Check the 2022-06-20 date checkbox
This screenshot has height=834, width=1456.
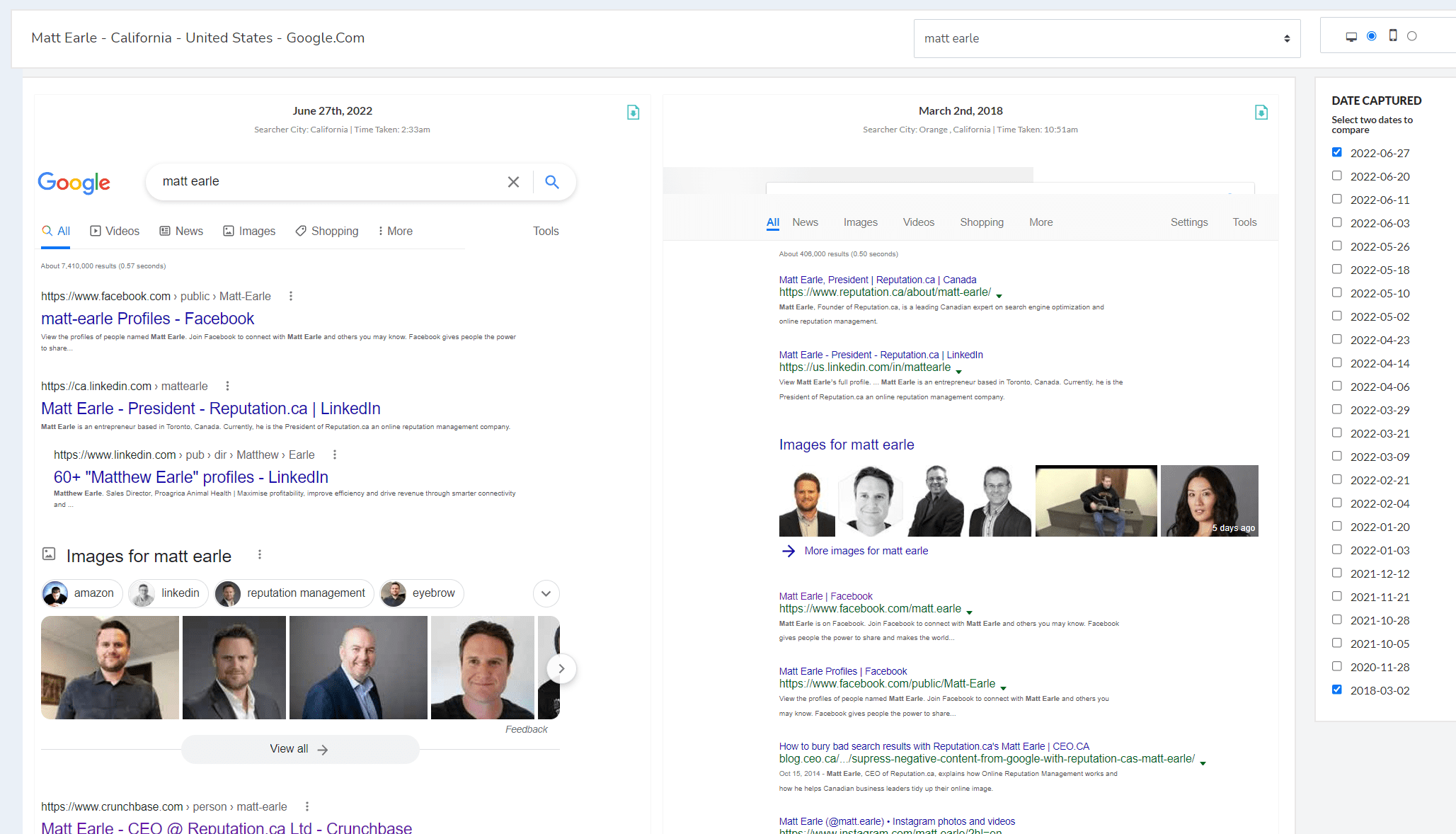[x=1336, y=176]
